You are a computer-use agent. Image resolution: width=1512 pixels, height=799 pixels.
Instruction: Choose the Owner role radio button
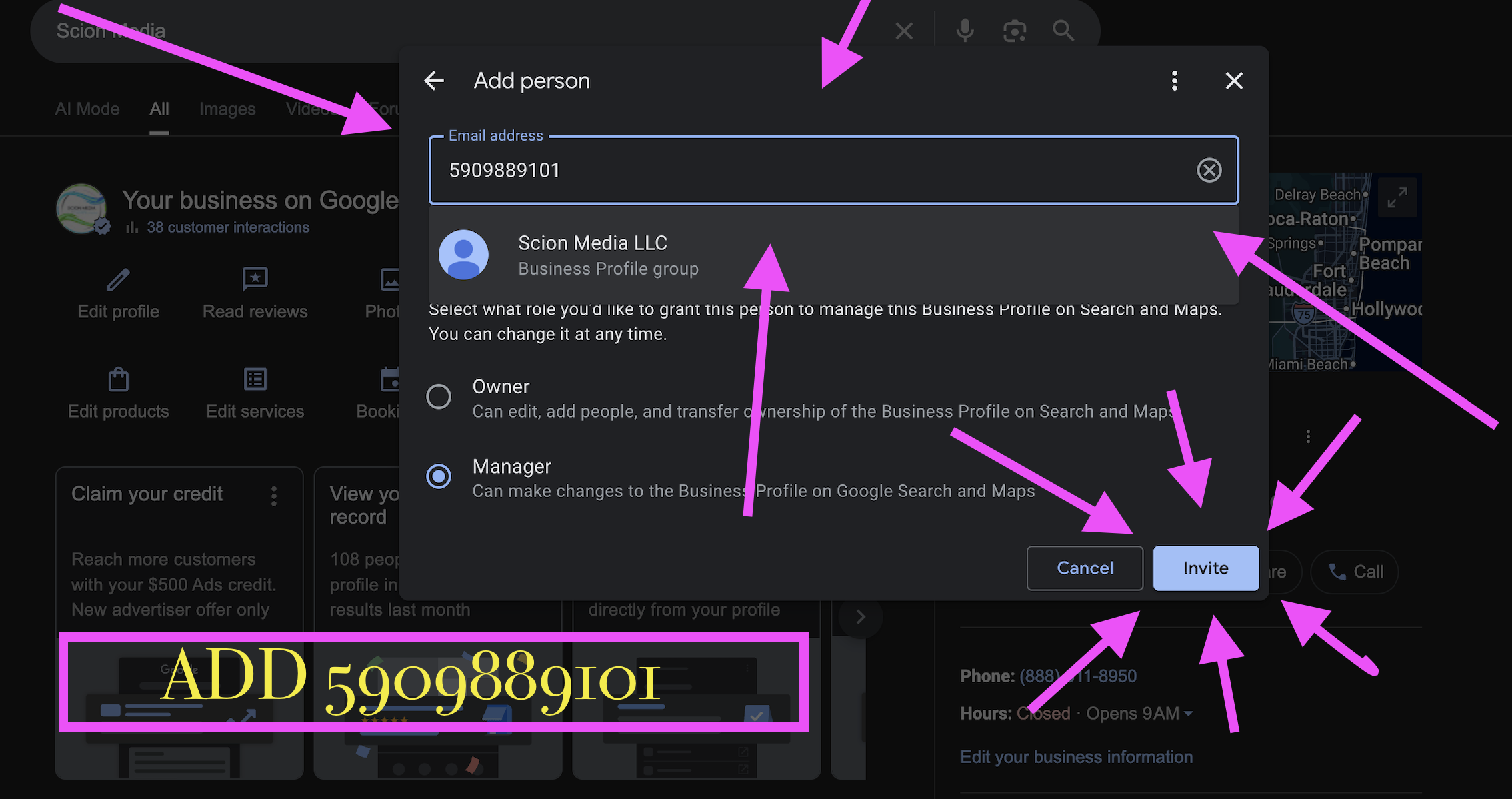coord(439,396)
